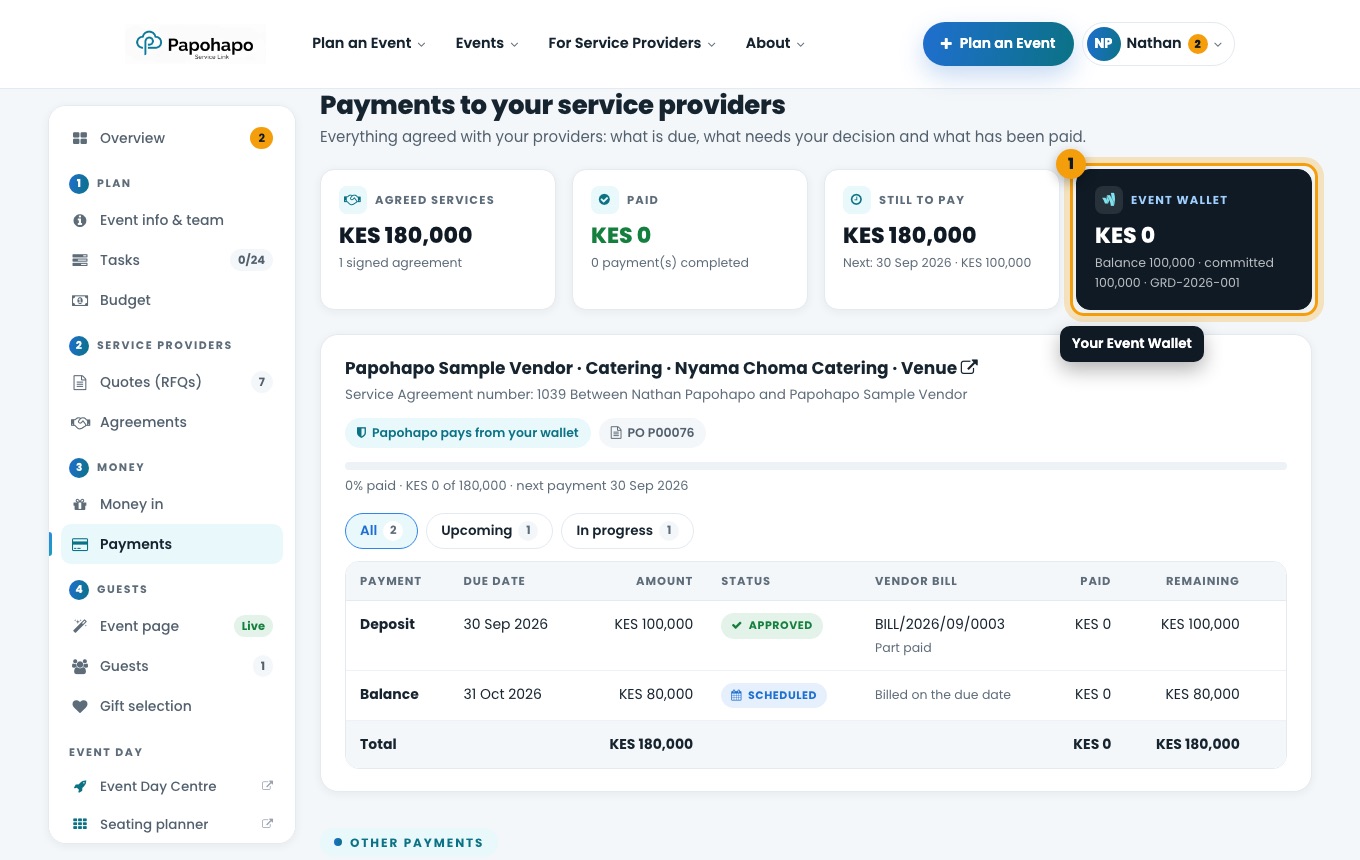Image resolution: width=1360 pixels, height=860 pixels.
Task: Click external link icon on Seating planner
Action: coord(267,824)
